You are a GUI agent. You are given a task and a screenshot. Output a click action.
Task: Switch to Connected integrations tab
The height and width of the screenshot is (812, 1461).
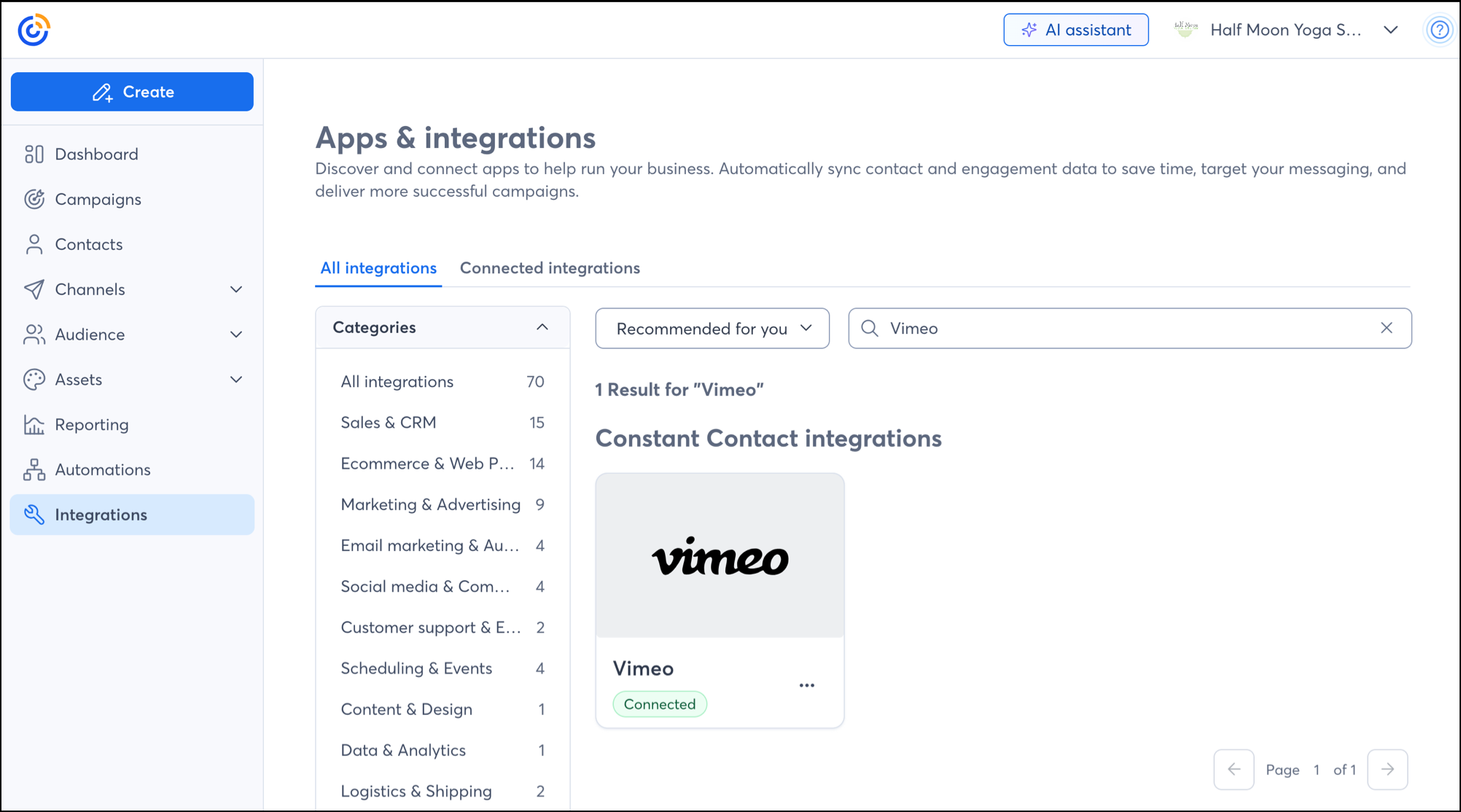click(x=550, y=268)
